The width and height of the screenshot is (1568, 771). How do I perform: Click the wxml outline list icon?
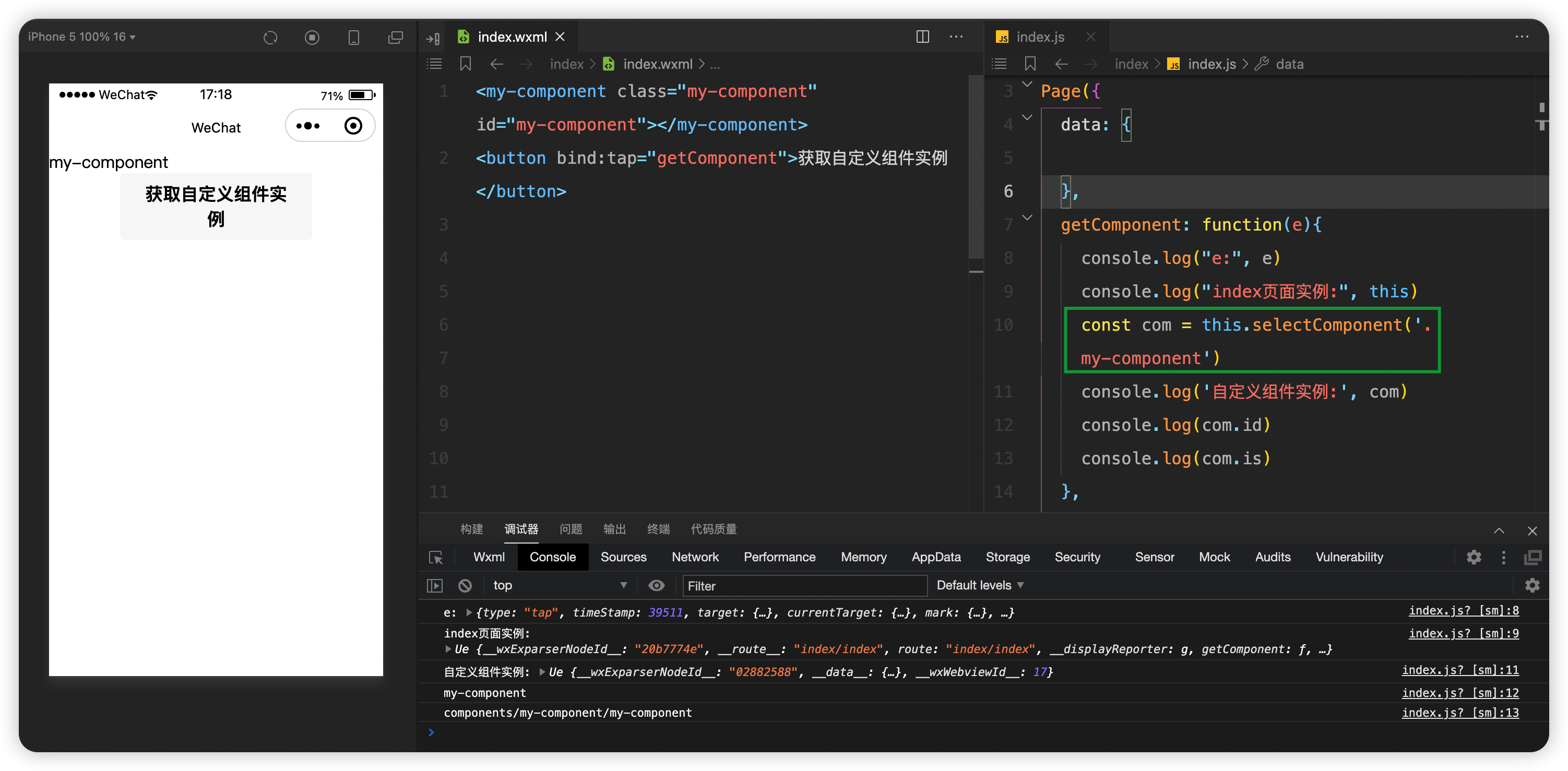[434, 64]
